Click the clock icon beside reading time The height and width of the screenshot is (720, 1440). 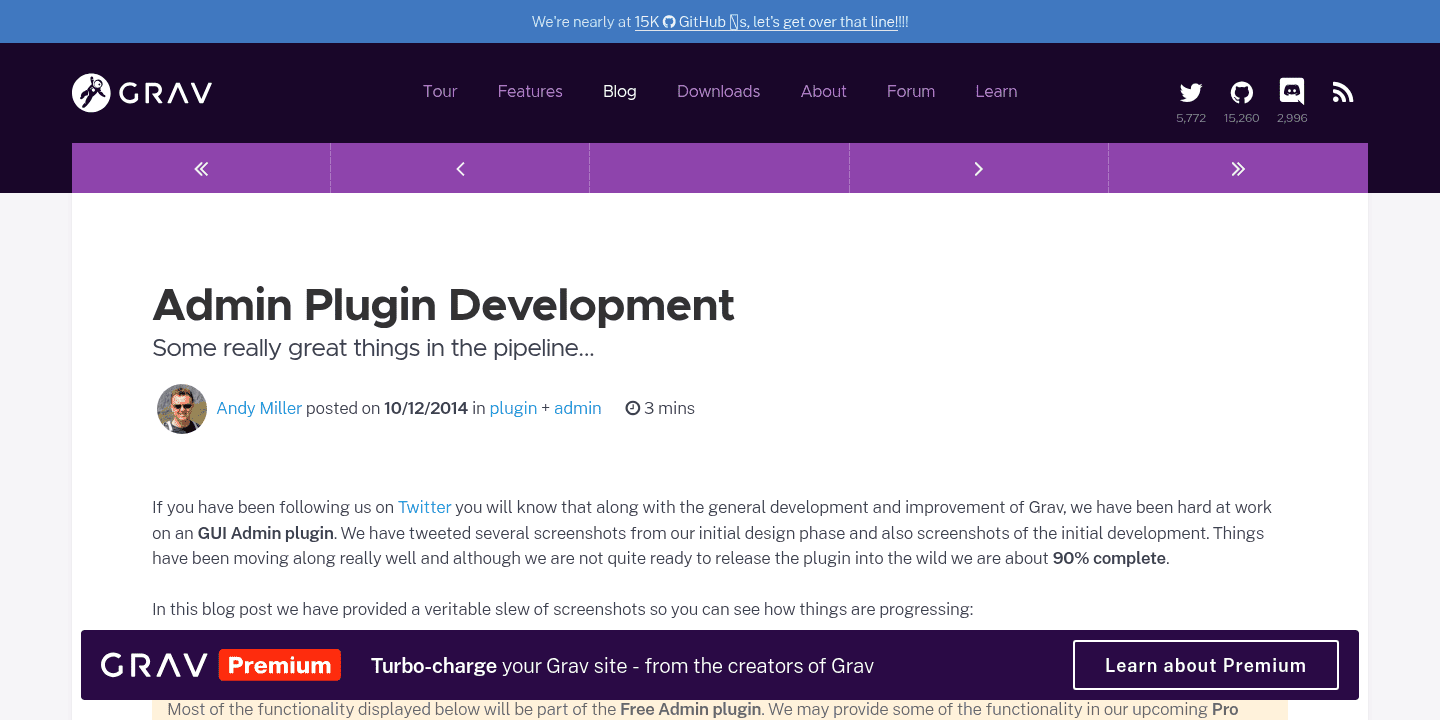[x=632, y=408]
